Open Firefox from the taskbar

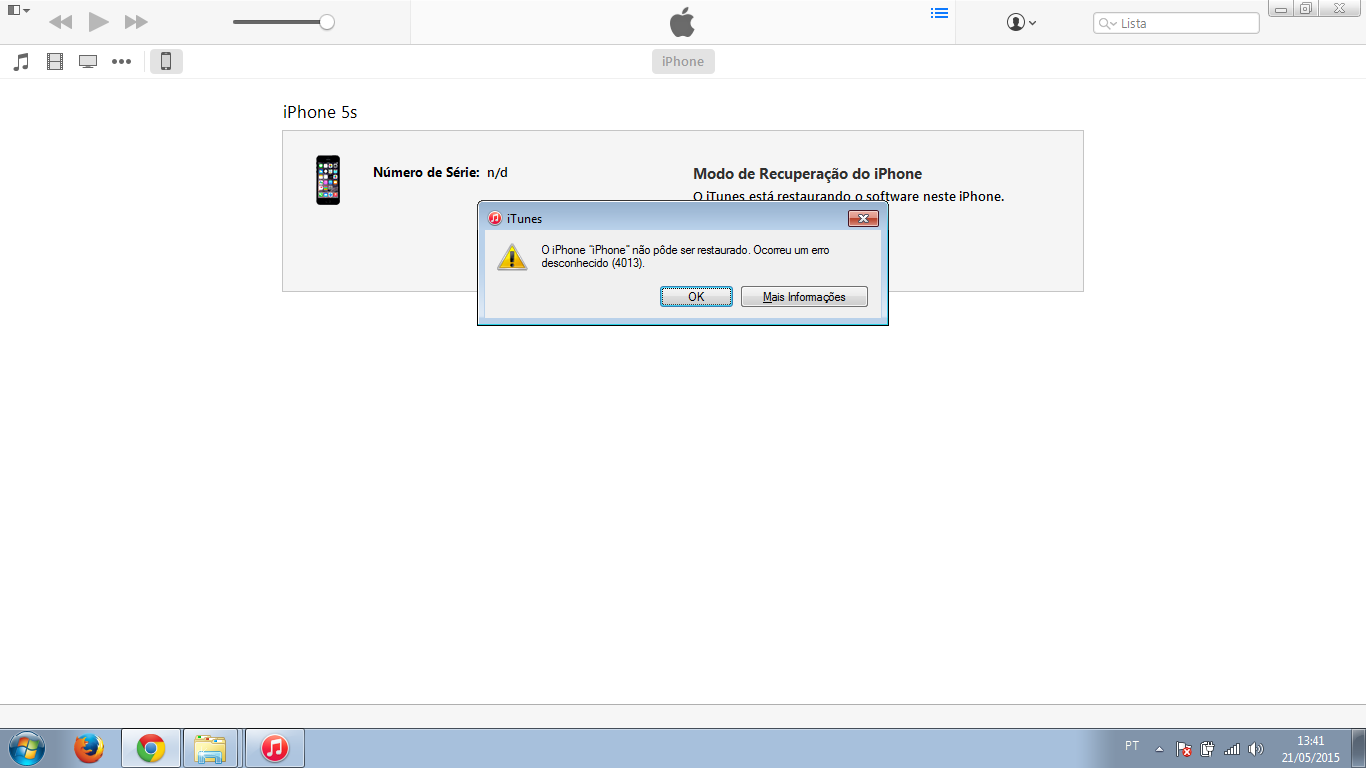(x=89, y=748)
